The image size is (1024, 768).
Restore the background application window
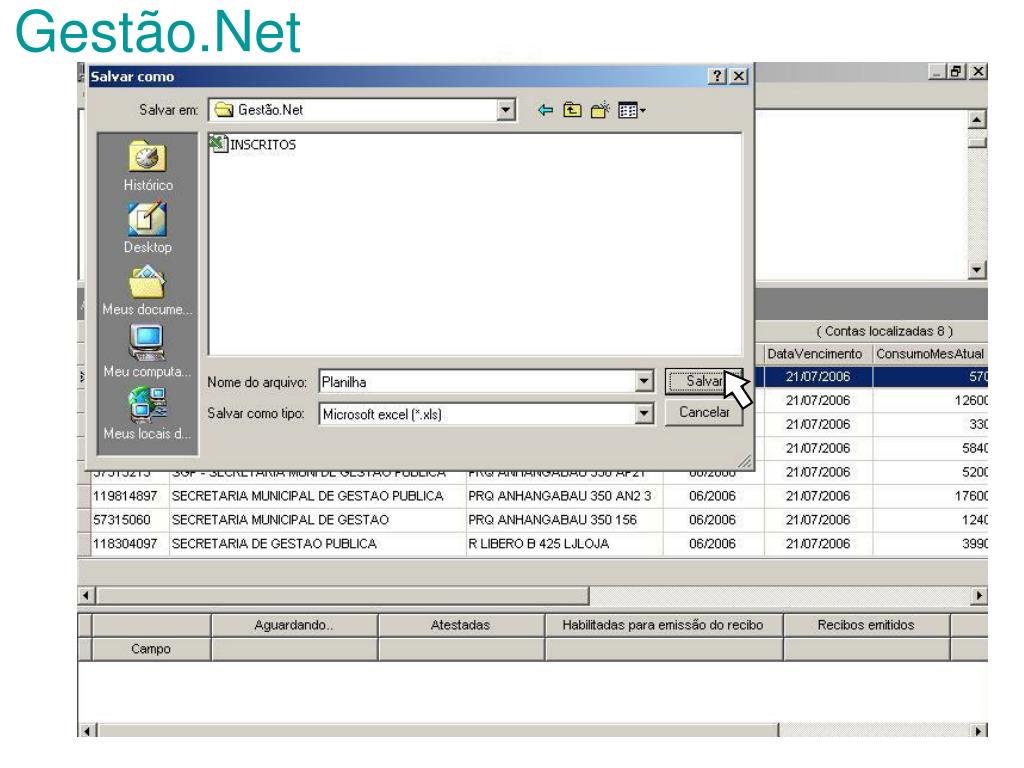957,71
